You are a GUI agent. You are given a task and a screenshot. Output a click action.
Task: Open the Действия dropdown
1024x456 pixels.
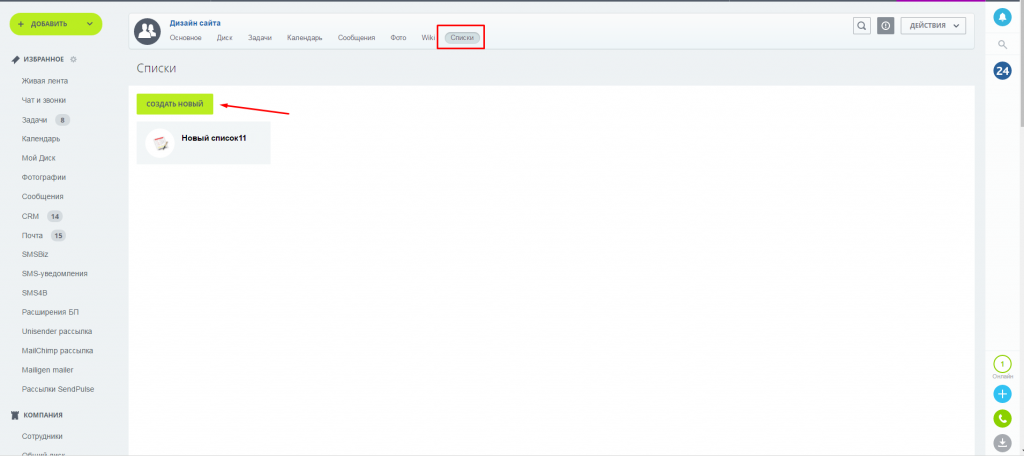(933, 25)
